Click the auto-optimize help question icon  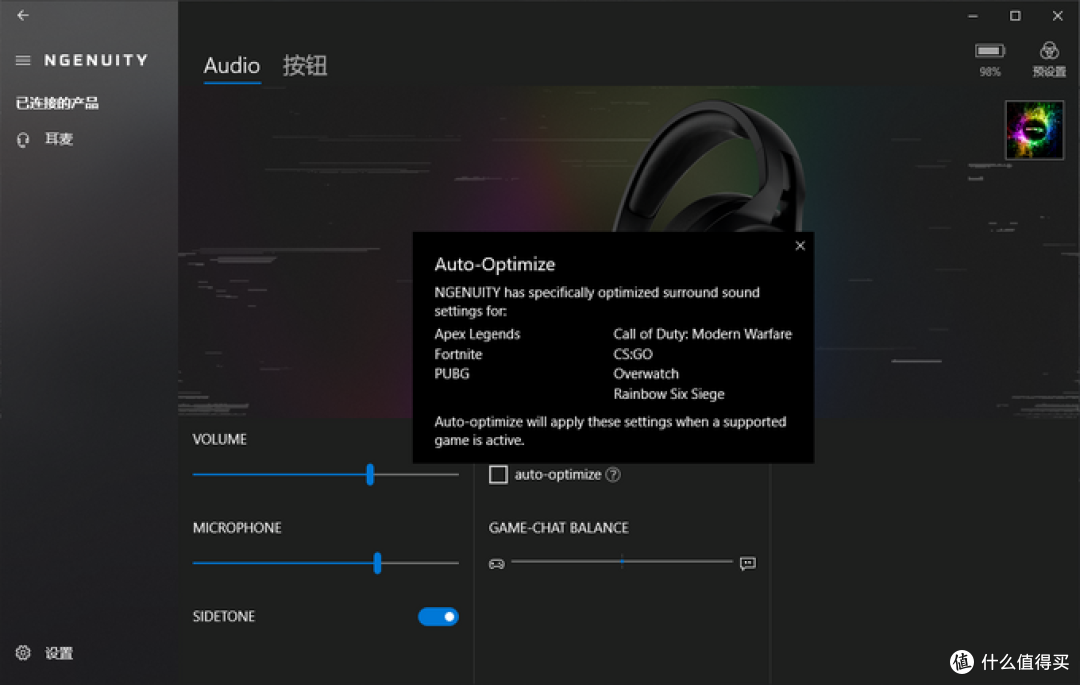tap(613, 474)
